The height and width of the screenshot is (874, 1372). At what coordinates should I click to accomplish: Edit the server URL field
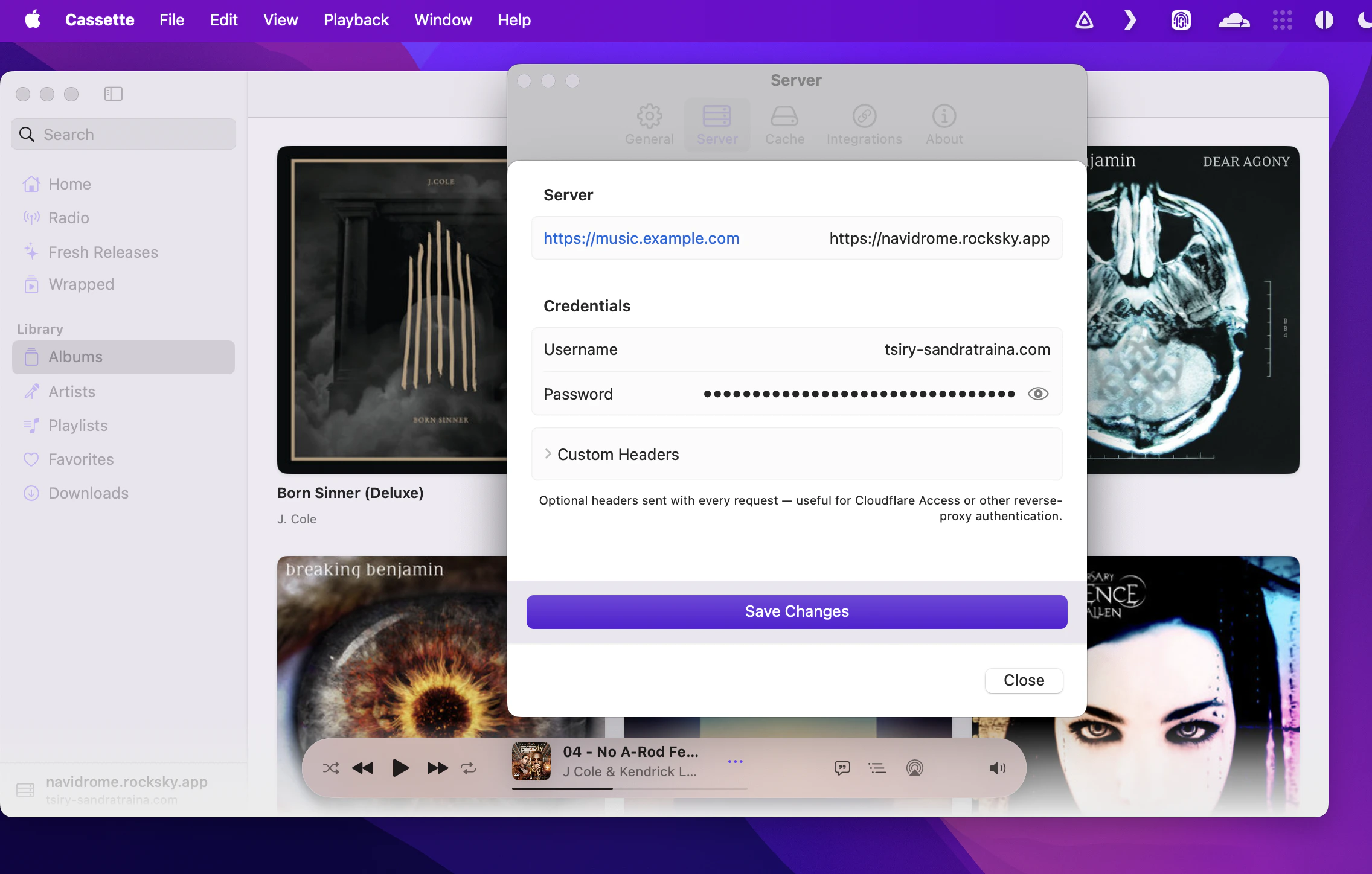click(797, 238)
